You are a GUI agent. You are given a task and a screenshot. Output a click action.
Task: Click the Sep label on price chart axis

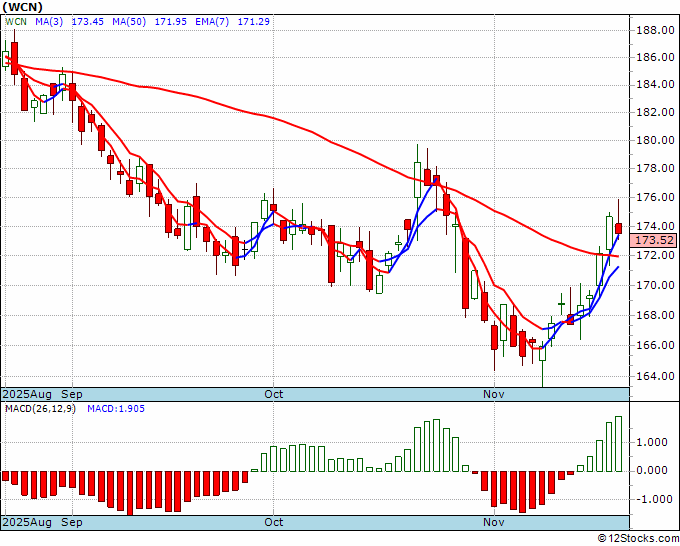pos(72,394)
